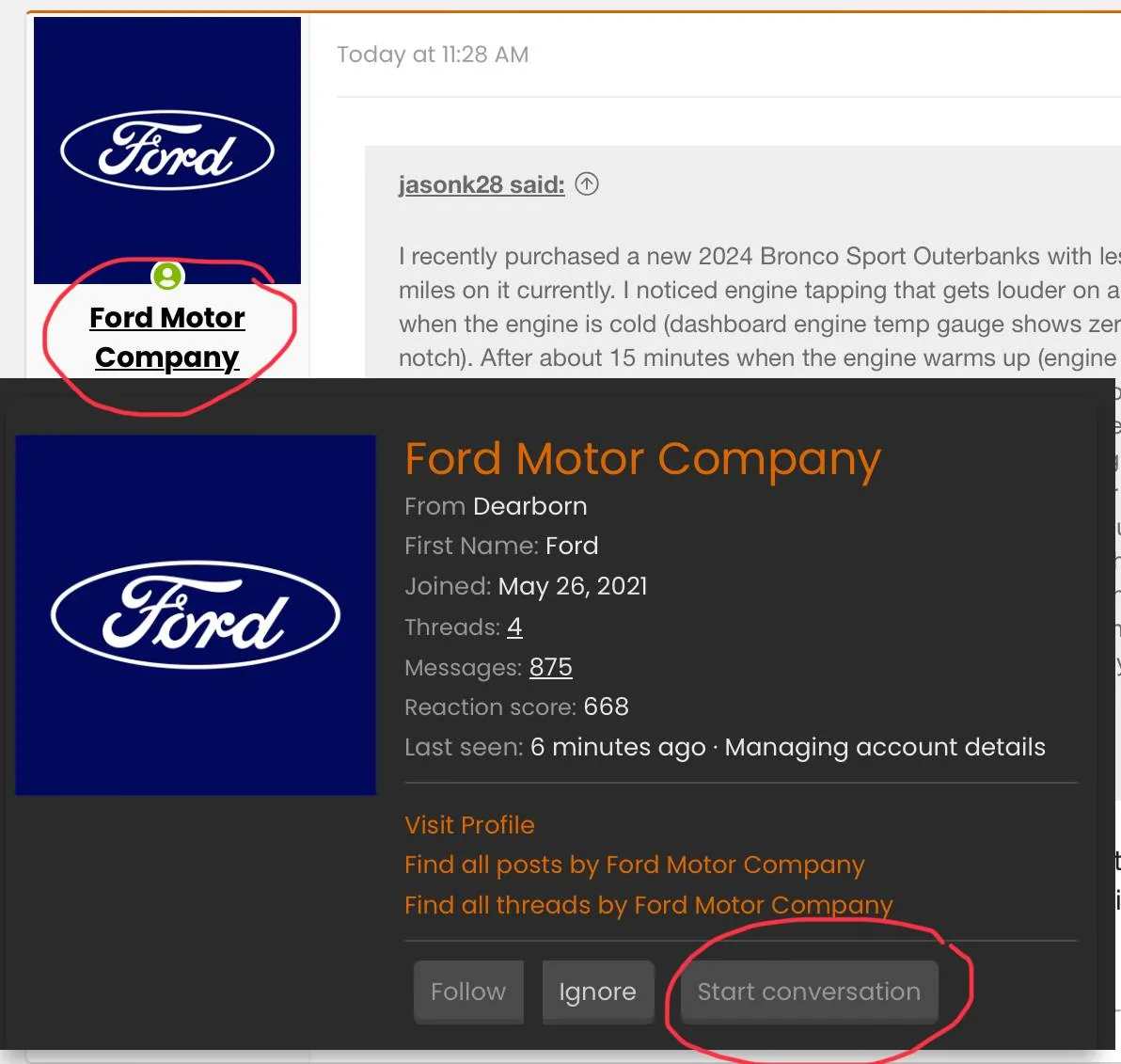1121x1064 pixels.
Task: Click the Reaction score value 668
Action: coord(606,707)
